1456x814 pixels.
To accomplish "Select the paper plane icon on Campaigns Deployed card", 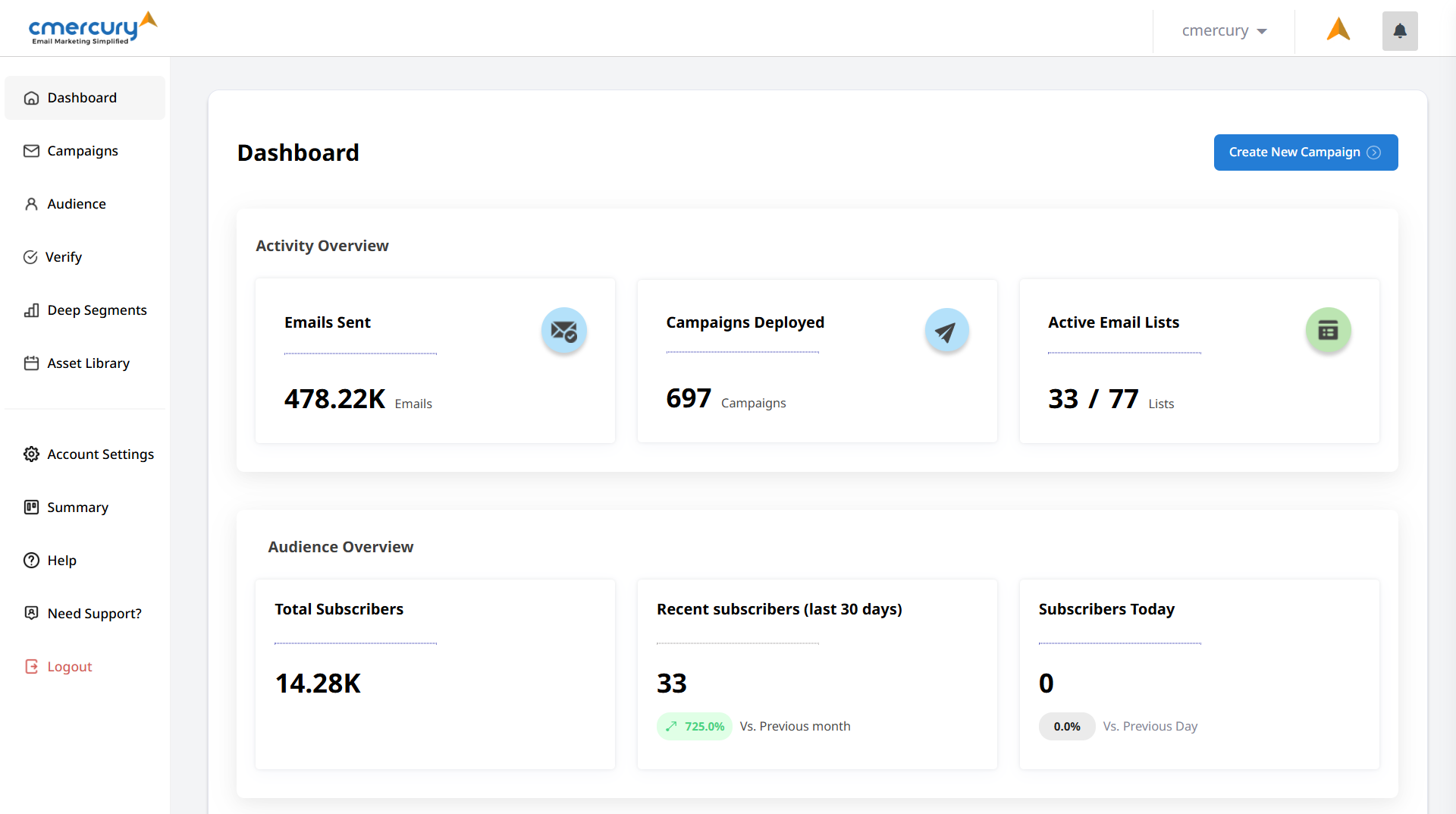I will (946, 330).
